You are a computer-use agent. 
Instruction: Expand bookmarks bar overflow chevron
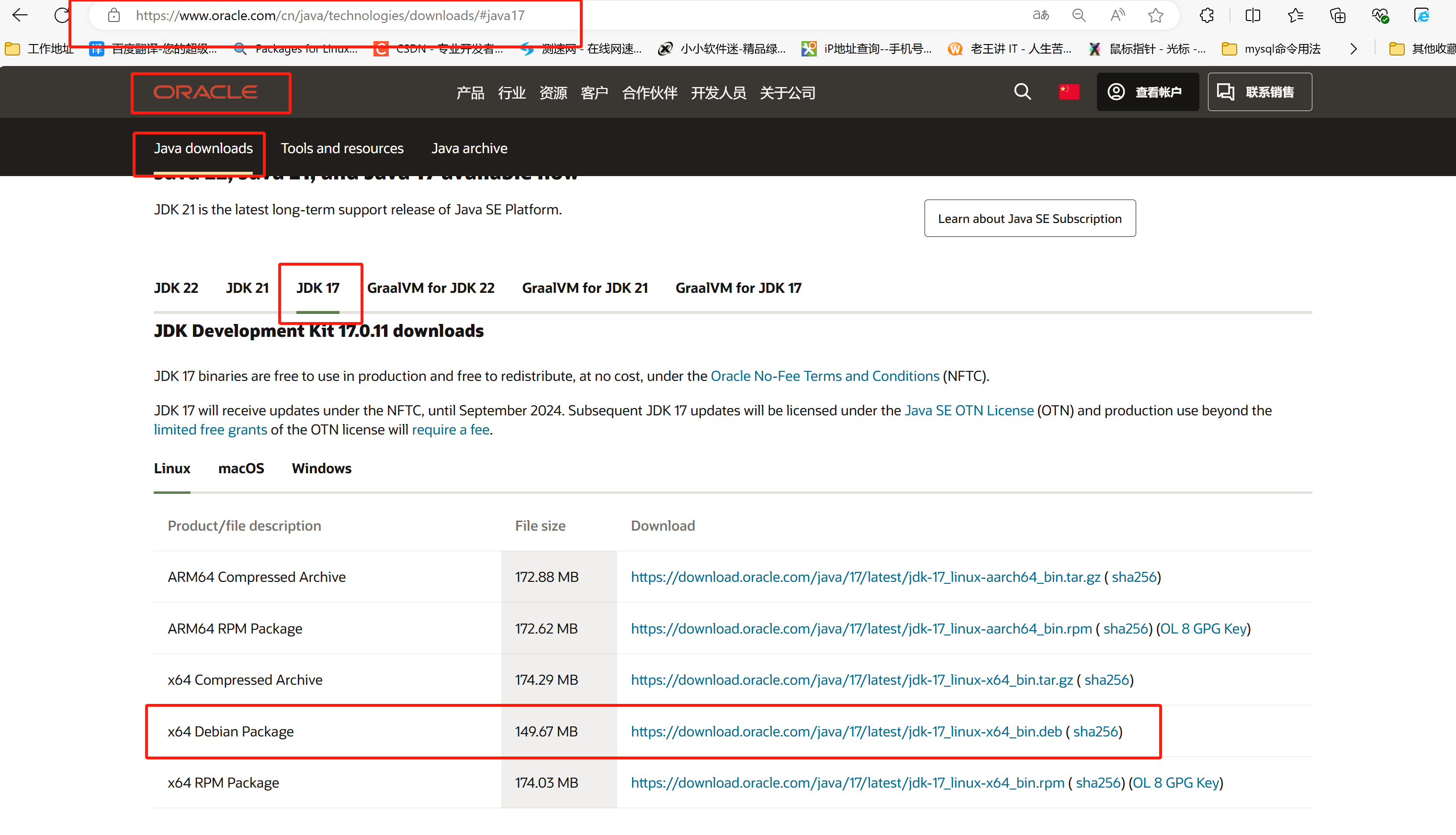[1354, 49]
